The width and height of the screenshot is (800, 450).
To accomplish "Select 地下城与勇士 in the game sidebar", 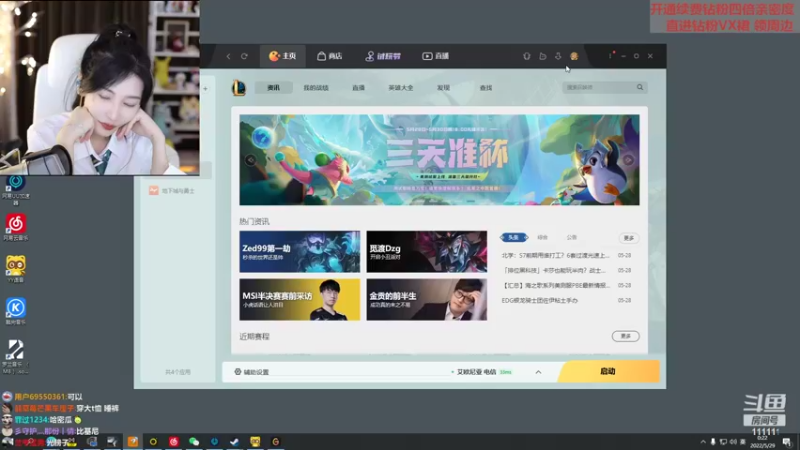I will (x=172, y=191).
